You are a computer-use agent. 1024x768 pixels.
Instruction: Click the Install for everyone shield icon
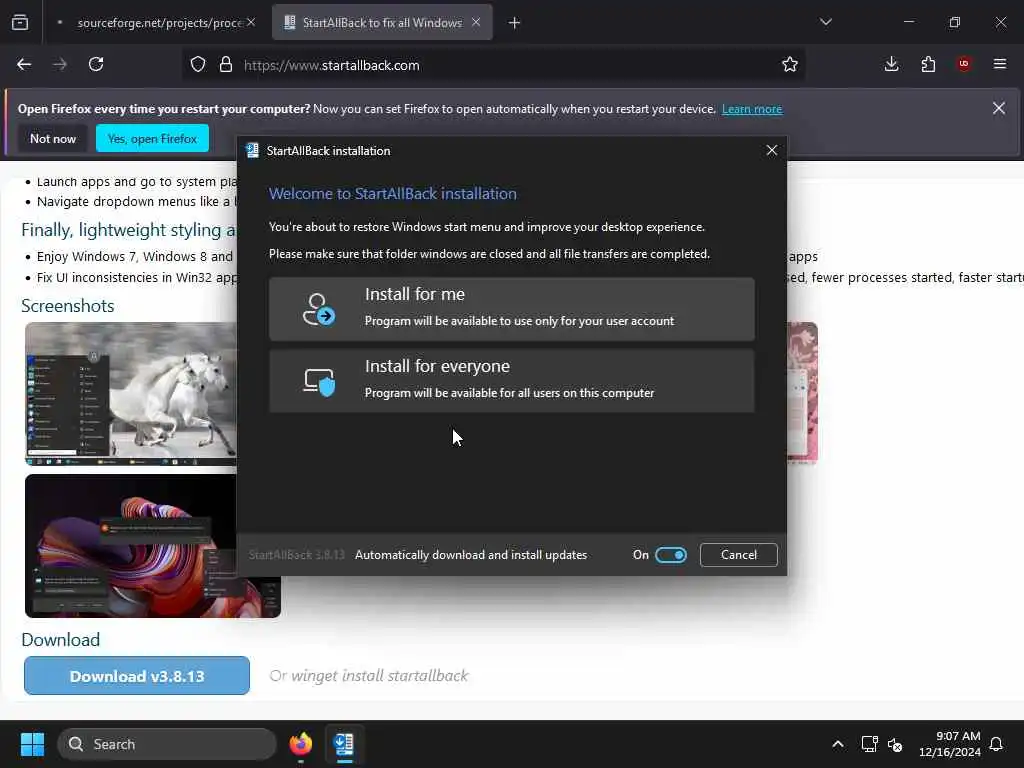(x=319, y=382)
